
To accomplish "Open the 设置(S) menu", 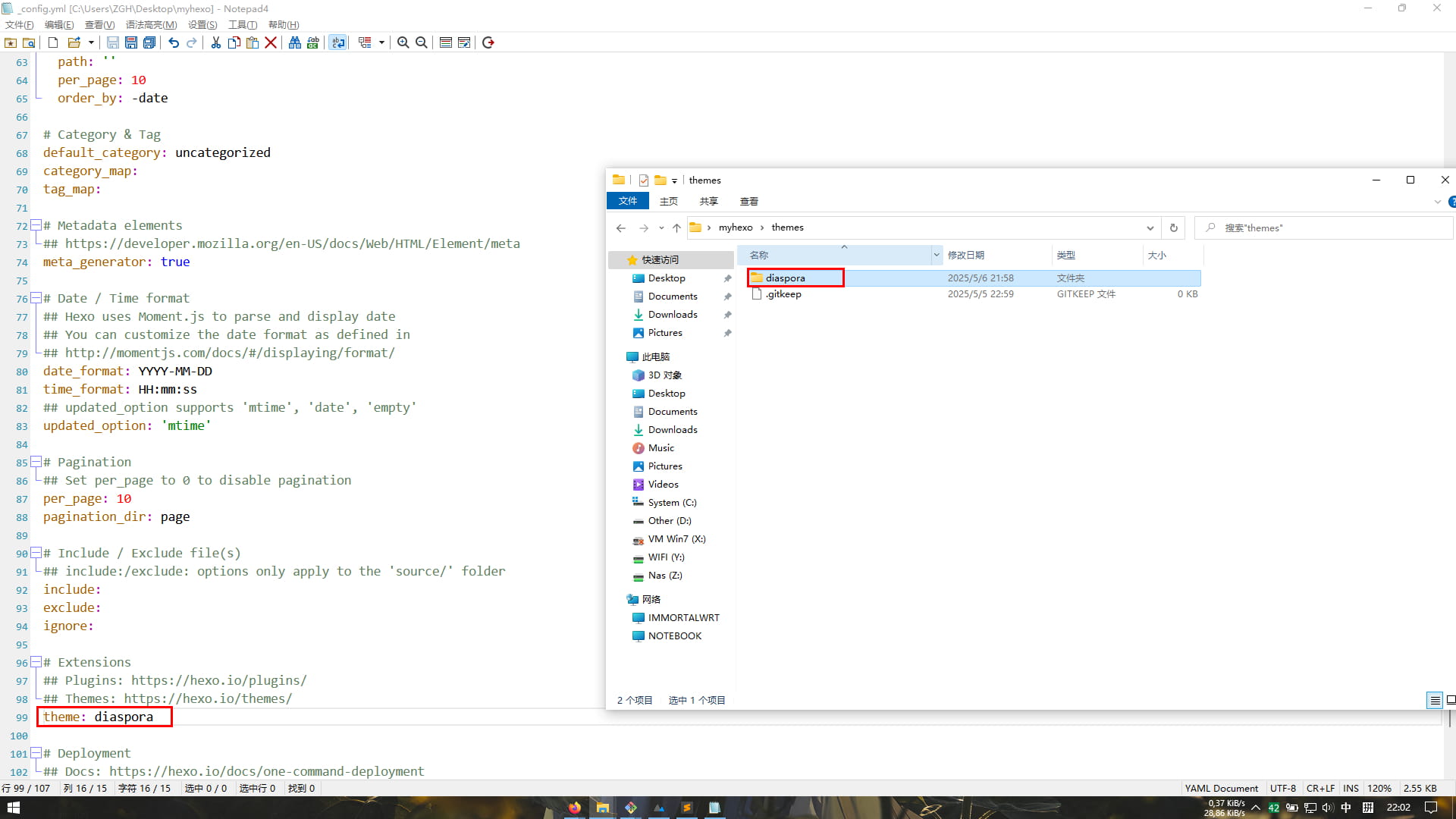I will coord(202,25).
